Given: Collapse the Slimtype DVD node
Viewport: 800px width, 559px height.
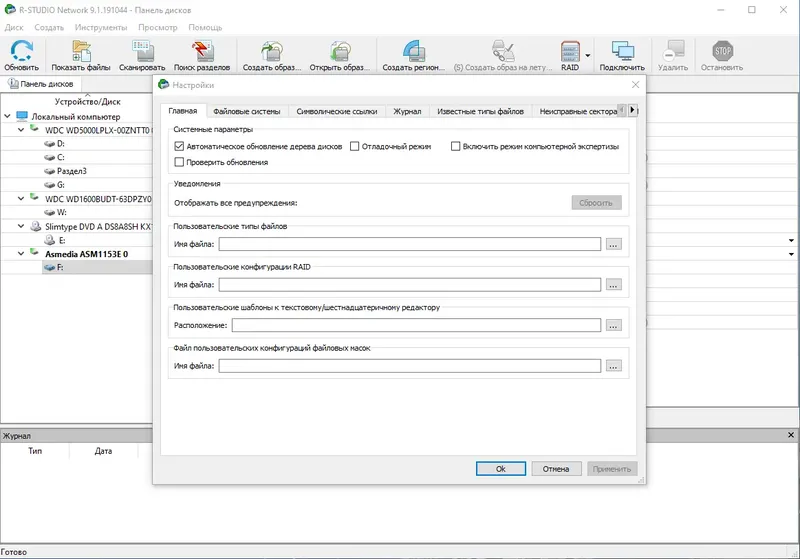Looking at the screenshot, I should pyautogui.click(x=21, y=226).
